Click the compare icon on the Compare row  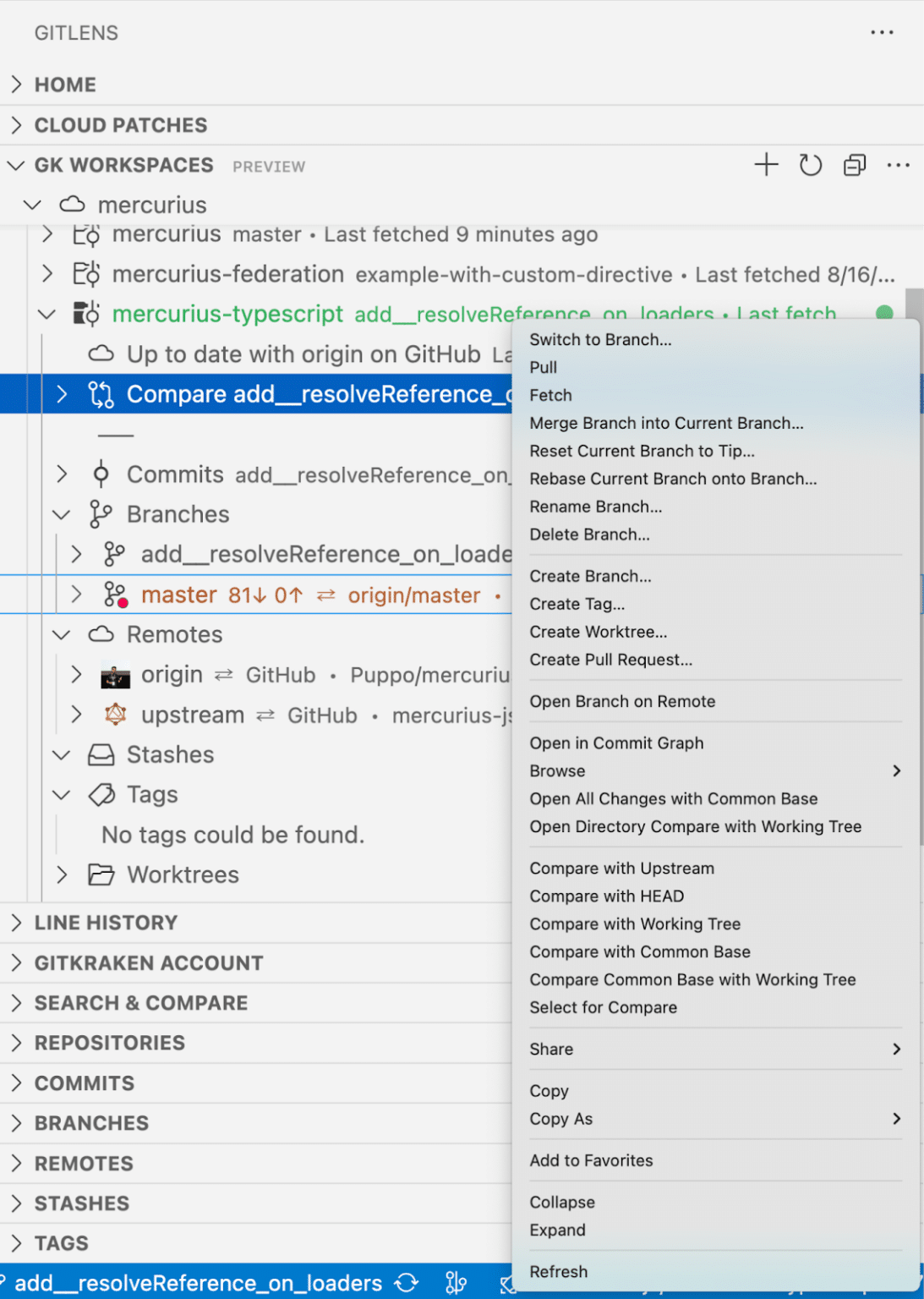[x=101, y=393]
